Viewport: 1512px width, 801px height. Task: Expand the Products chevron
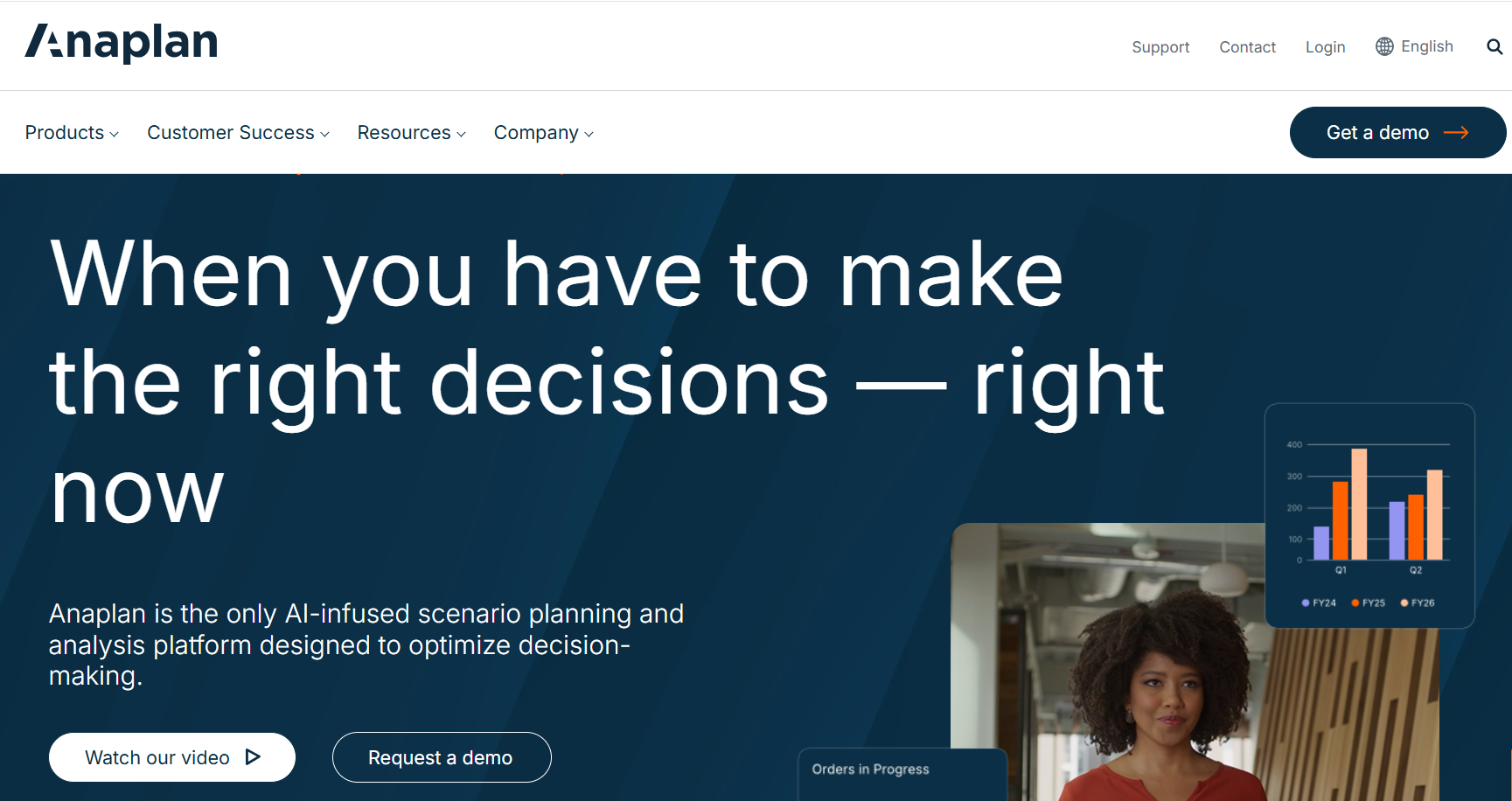click(x=114, y=134)
